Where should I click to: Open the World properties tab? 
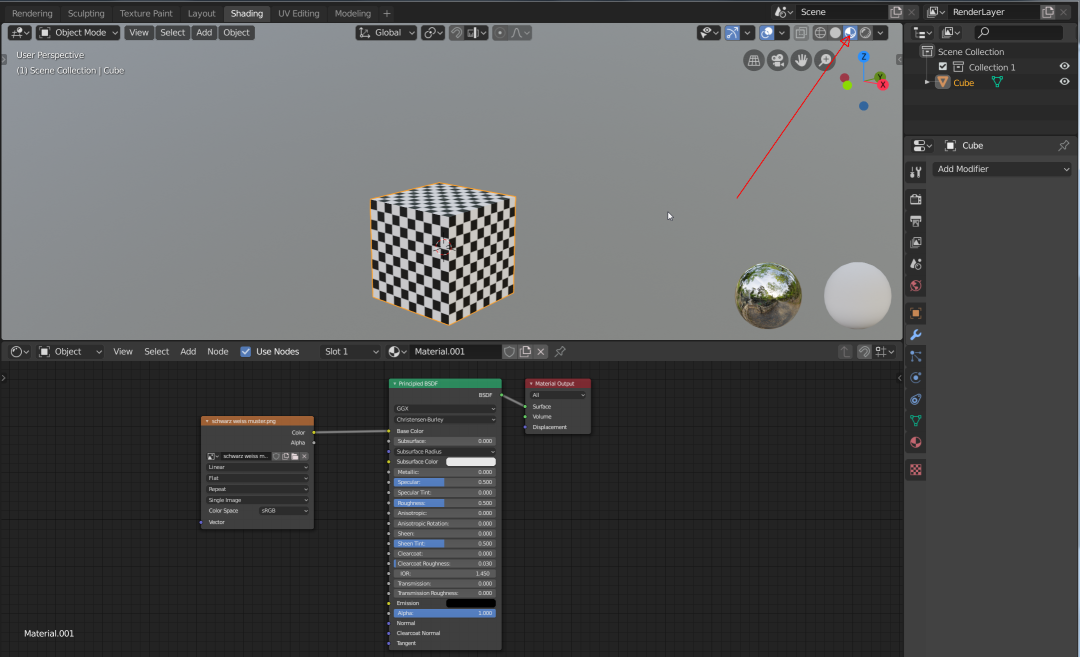coord(916,286)
